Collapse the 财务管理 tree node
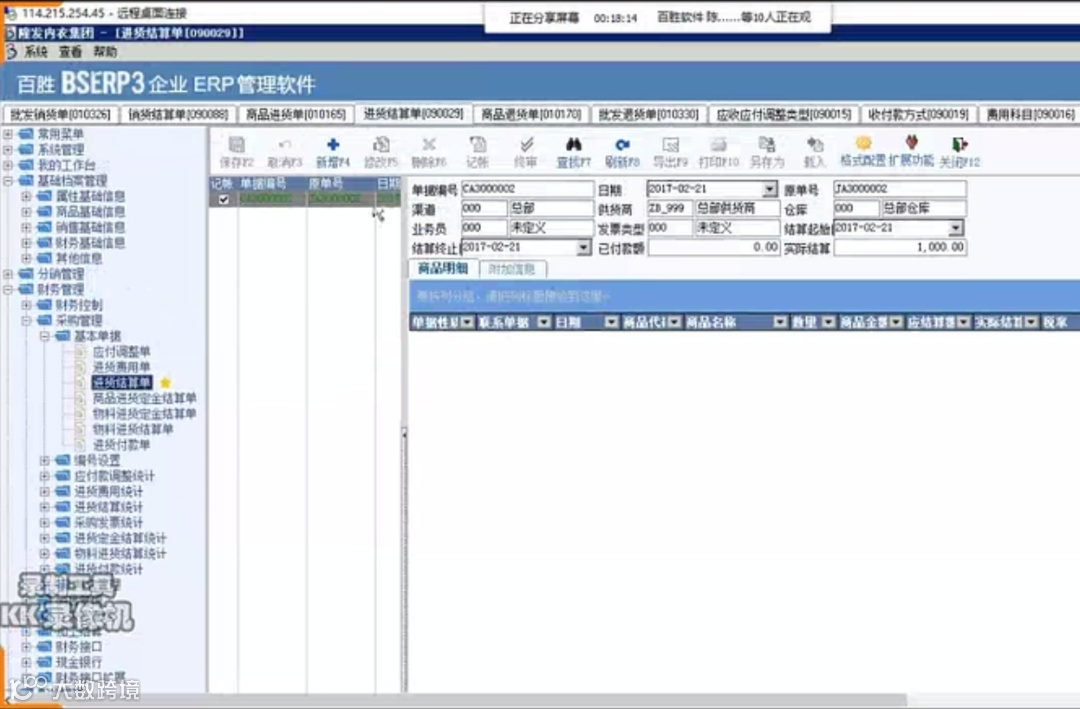This screenshot has width=1080, height=709. [x=8, y=289]
